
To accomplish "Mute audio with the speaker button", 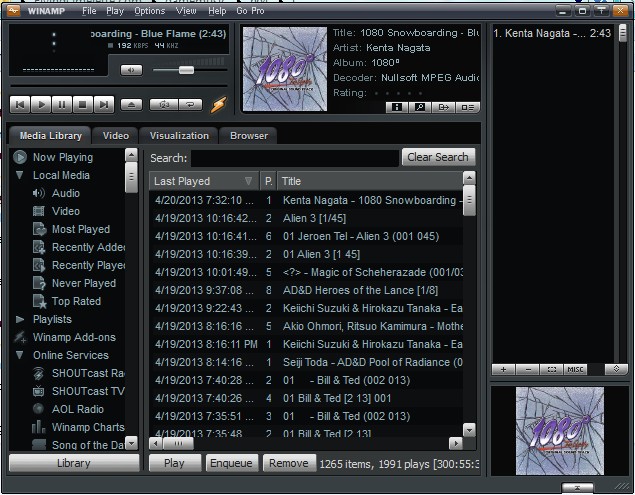I will (131, 70).
